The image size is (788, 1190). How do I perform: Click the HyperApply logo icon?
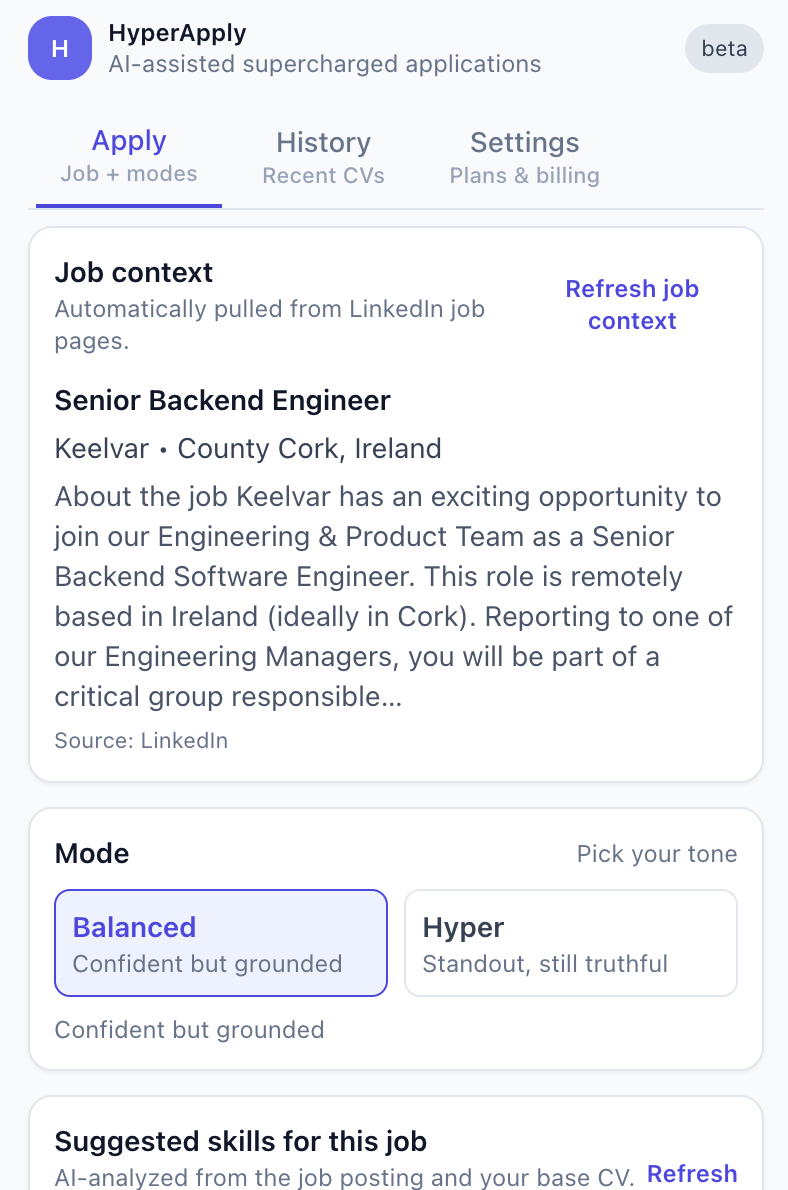(59, 47)
